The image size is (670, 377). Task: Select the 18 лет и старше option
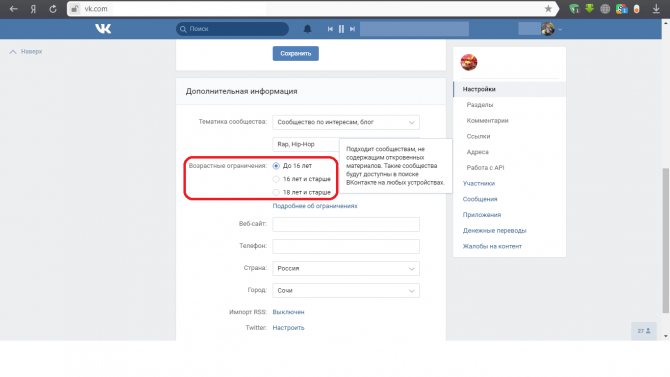276,192
